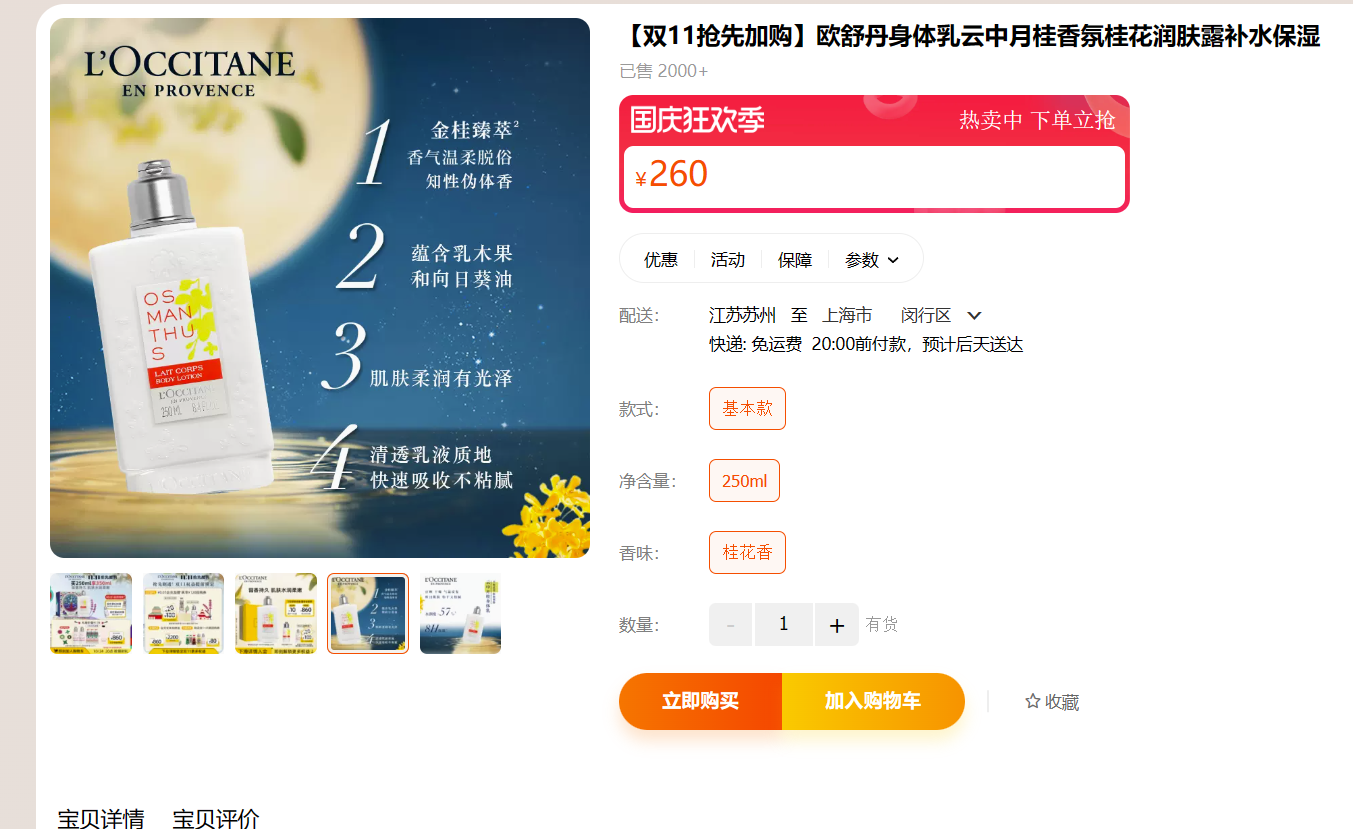This screenshot has width=1353, height=829.
Task: Choose the 桂花香 fragrance option
Action: pos(747,552)
